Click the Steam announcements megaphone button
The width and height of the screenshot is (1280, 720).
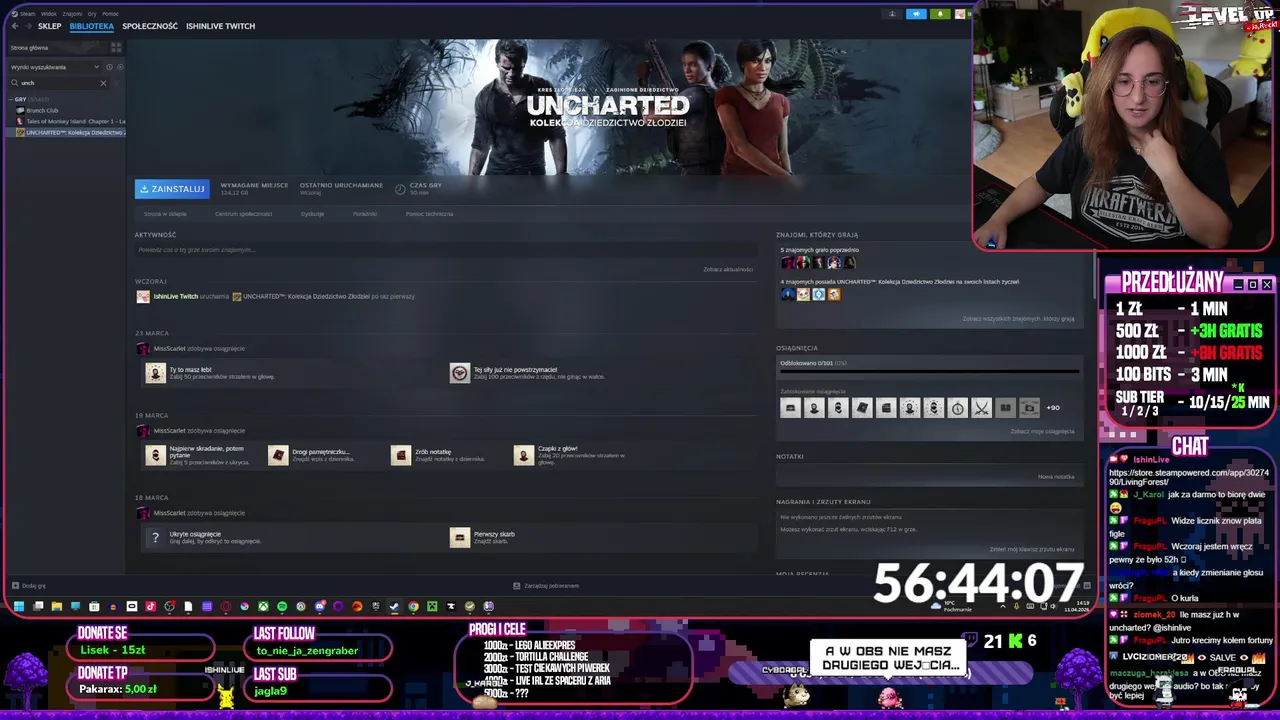pyautogui.click(x=916, y=14)
